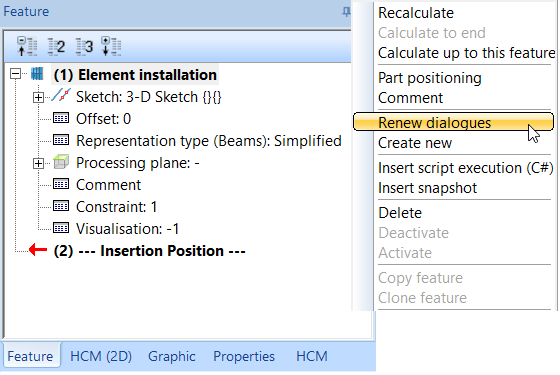Expand the Sketch: 3-D Sketch node
560x375 pixels.
click(38, 97)
